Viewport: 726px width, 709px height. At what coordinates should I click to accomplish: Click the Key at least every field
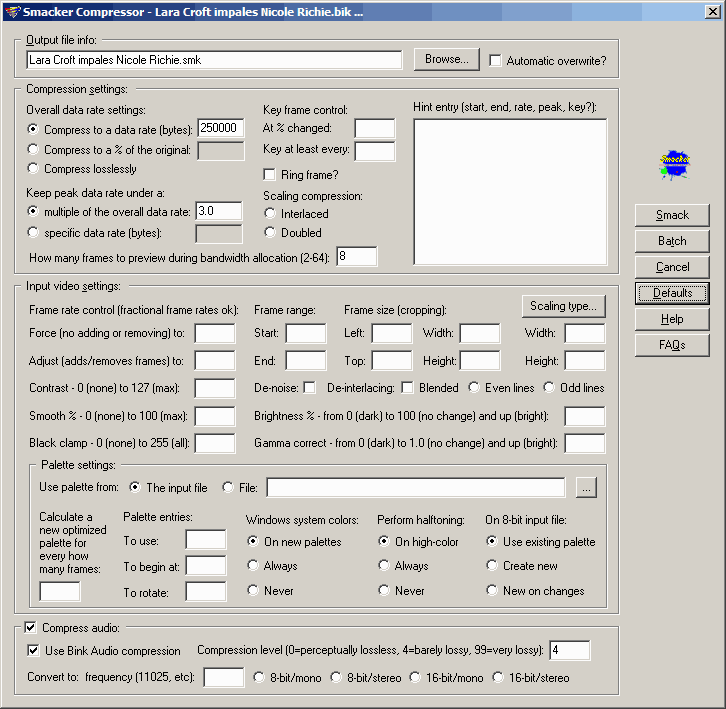(x=375, y=151)
